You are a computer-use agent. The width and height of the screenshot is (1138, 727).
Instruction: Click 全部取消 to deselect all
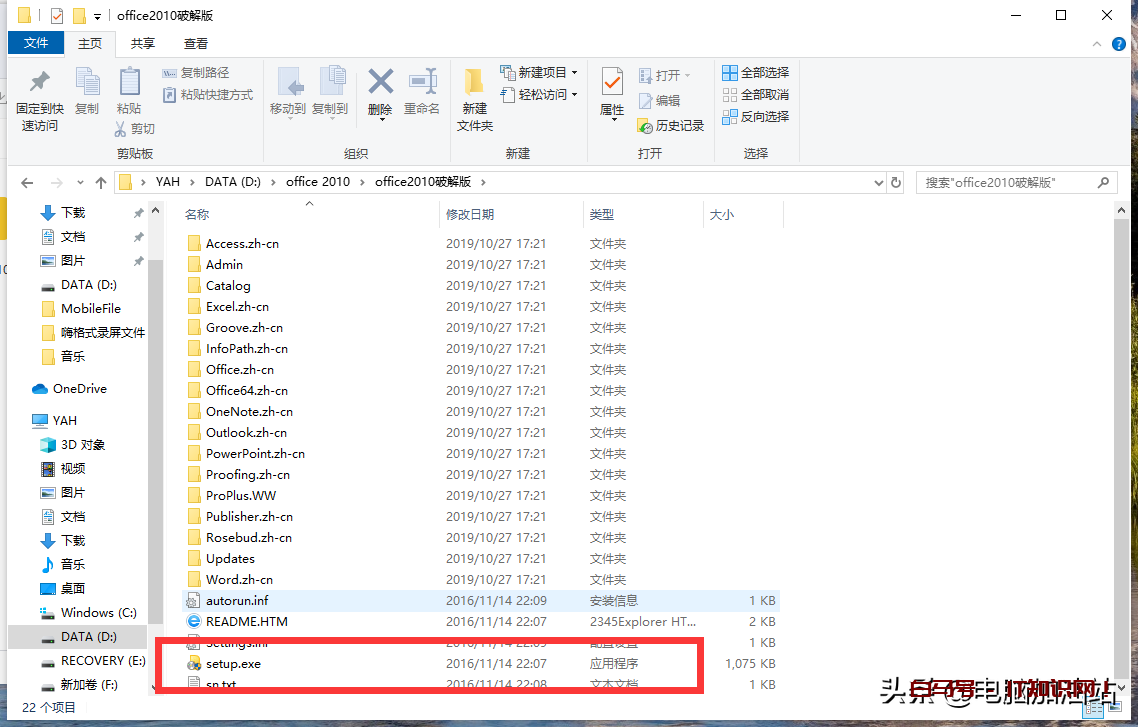(756, 95)
